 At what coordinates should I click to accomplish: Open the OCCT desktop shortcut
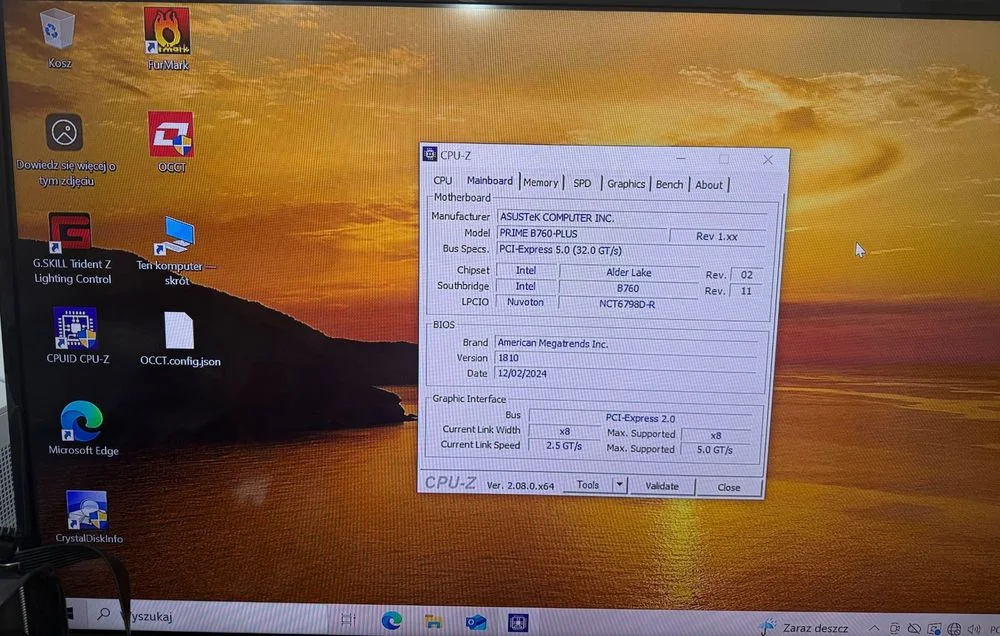[x=171, y=135]
